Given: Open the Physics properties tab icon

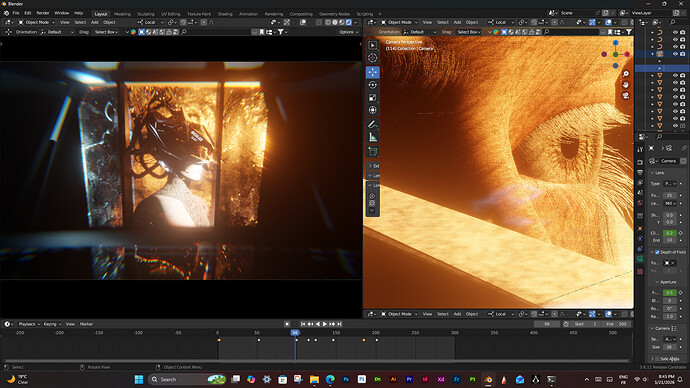Looking at the screenshot, I should pyautogui.click(x=640, y=238).
